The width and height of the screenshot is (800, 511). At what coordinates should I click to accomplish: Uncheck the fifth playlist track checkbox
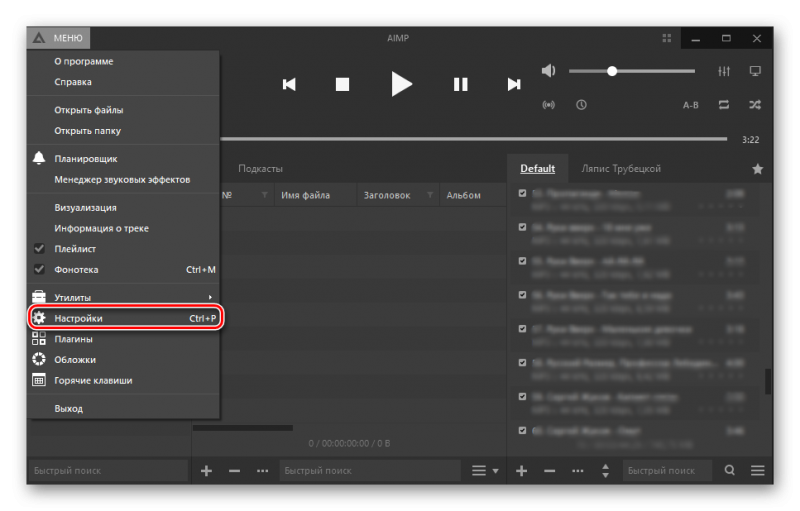(x=522, y=329)
